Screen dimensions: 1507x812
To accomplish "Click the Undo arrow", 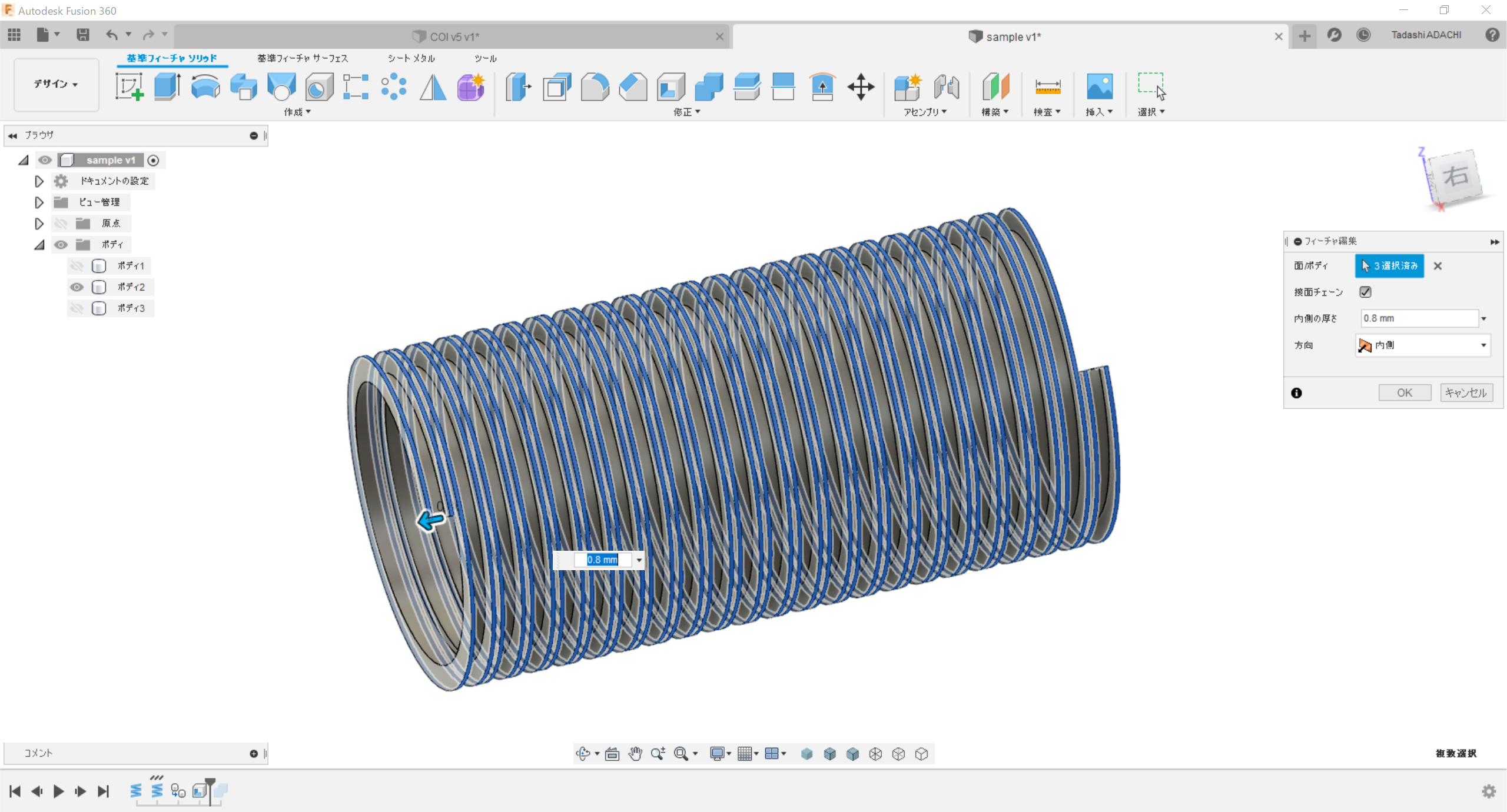I will pos(112,35).
